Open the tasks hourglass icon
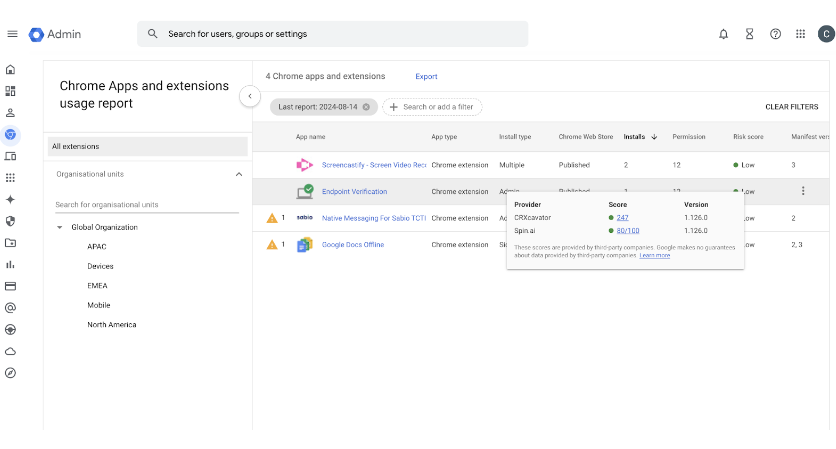 click(749, 34)
